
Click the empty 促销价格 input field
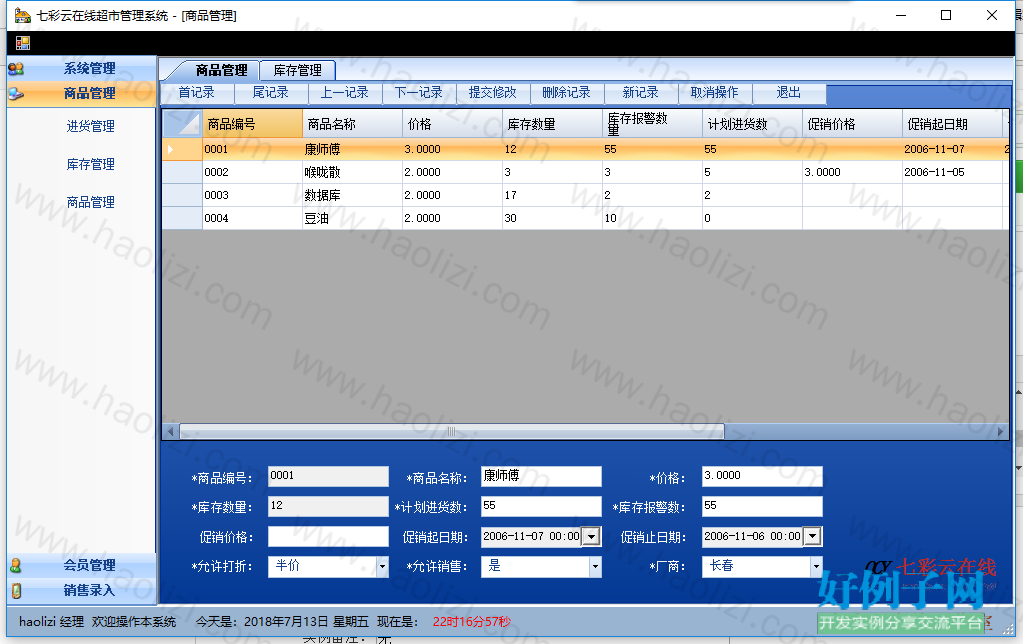click(x=328, y=536)
